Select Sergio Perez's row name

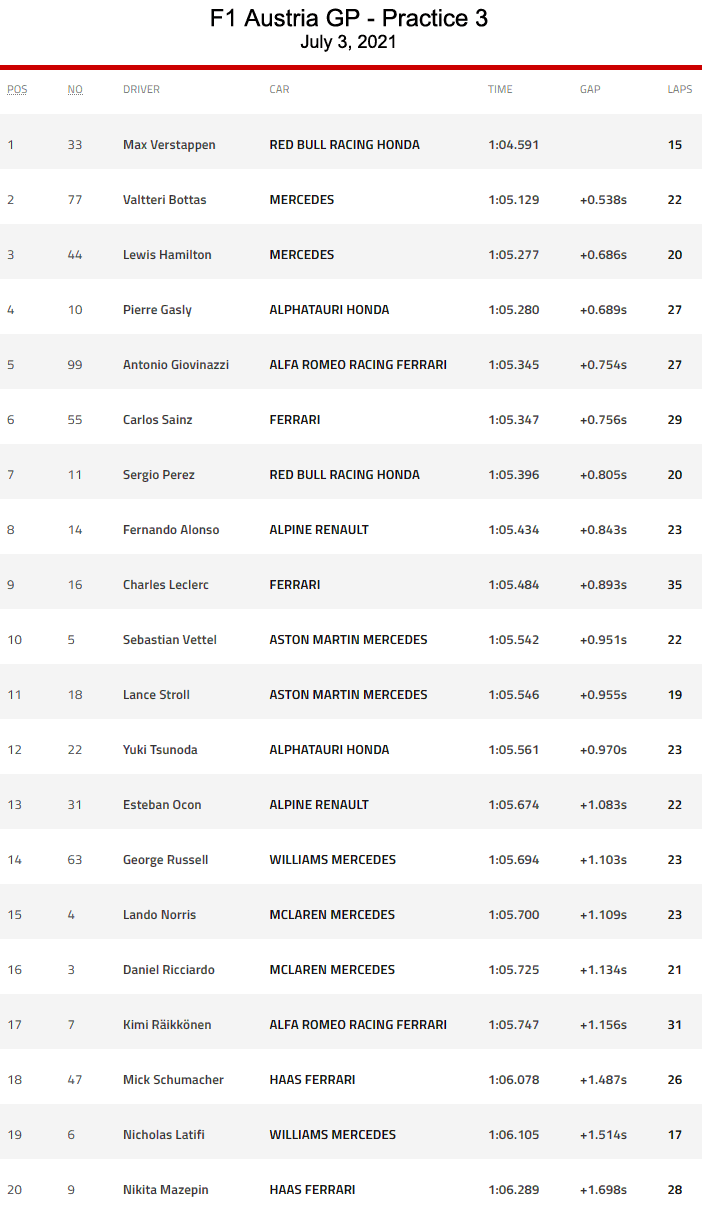[159, 475]
